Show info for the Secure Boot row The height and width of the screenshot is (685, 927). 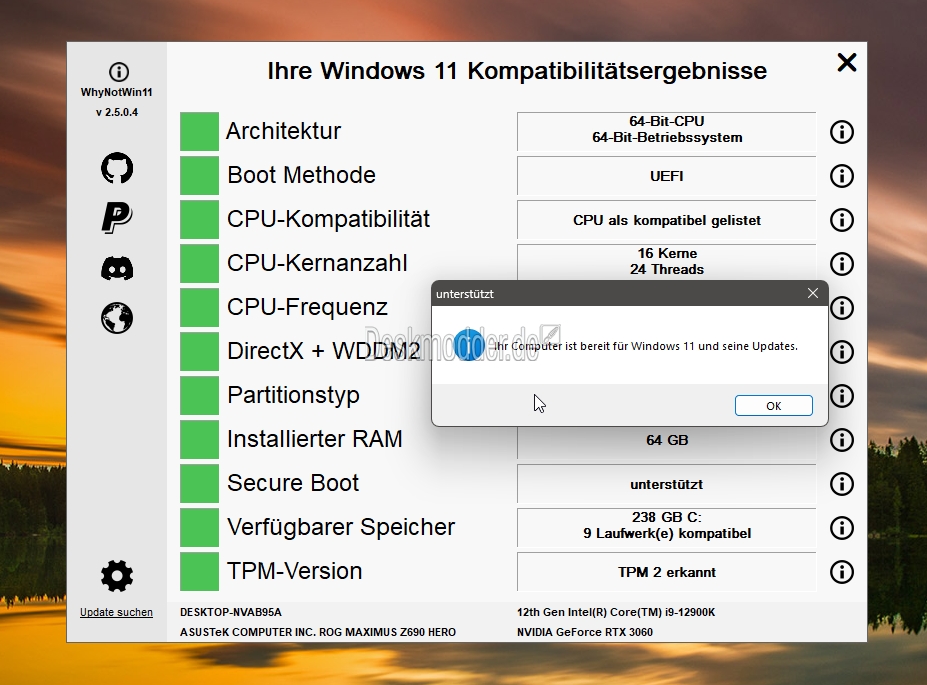841,483
